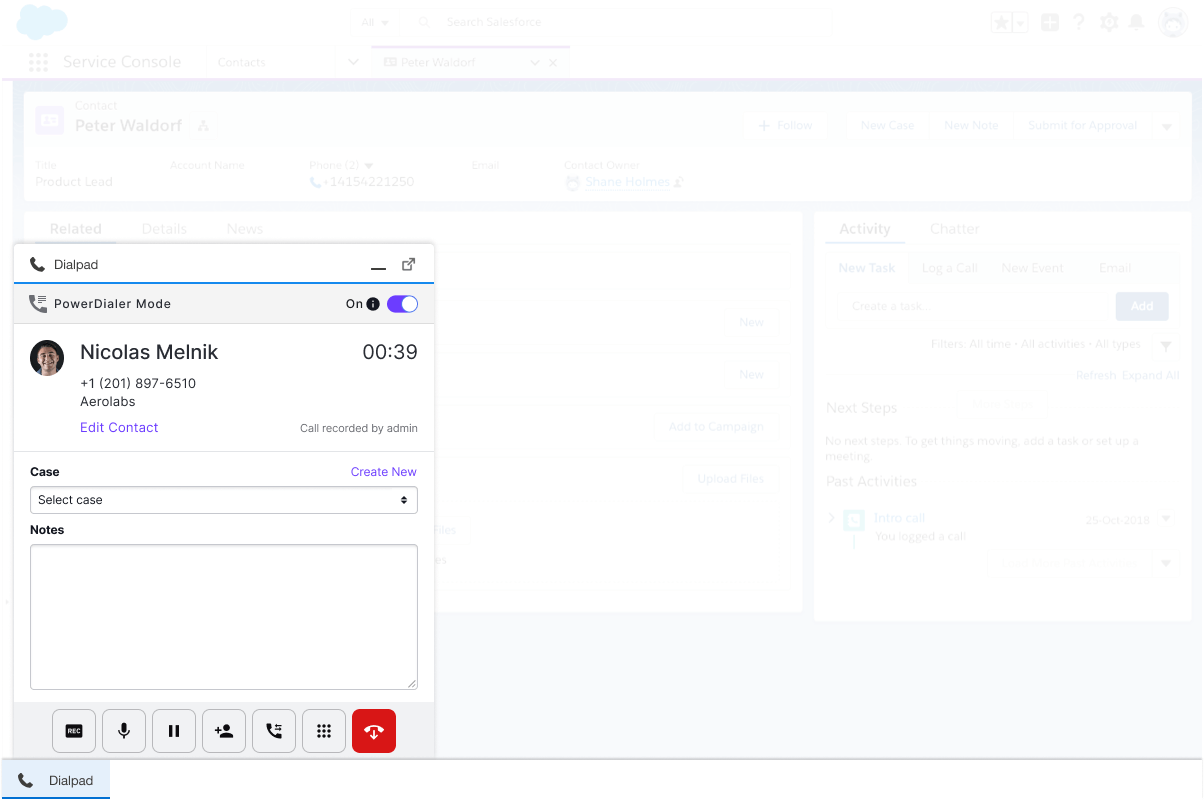Open the dial keypad grid

tap(324, 731)
